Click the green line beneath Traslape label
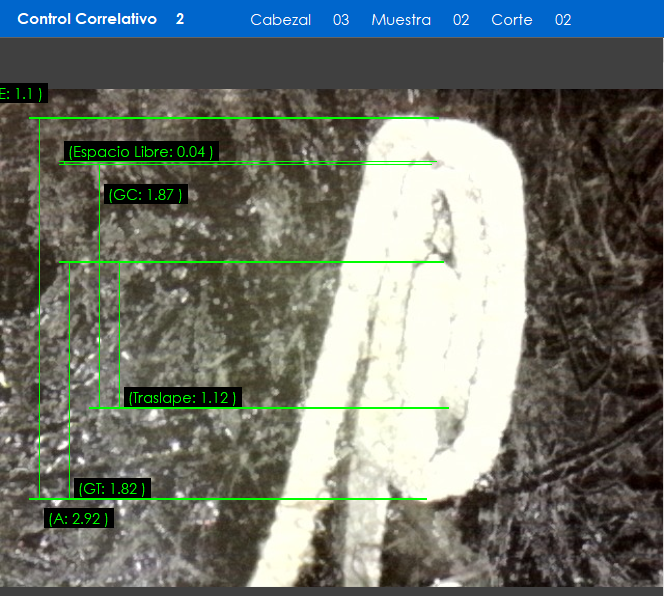Screen dimensions: 664x596 pyautogui.click(x=270, y=408)
